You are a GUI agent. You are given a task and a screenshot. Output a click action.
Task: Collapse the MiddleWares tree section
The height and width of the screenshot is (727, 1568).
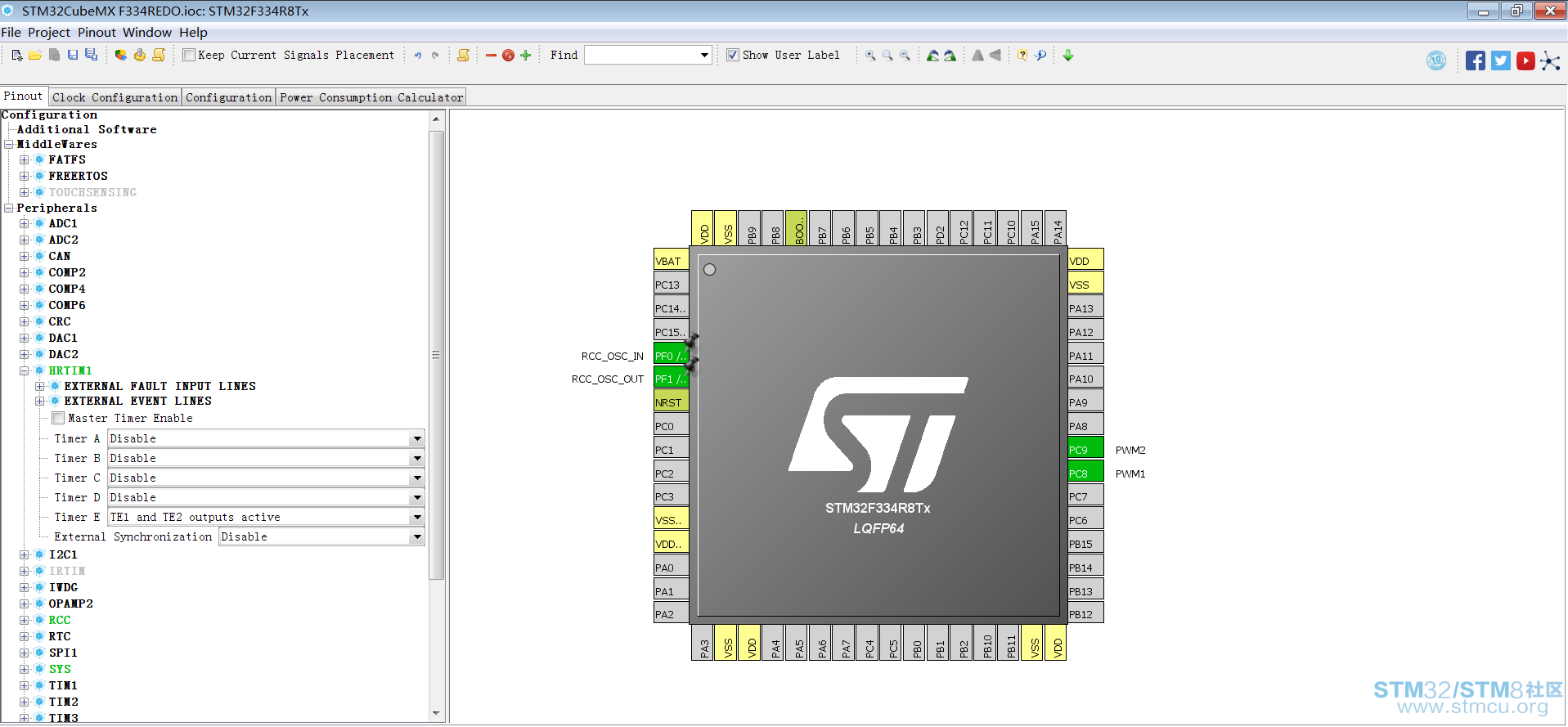(x=9, y=144)
